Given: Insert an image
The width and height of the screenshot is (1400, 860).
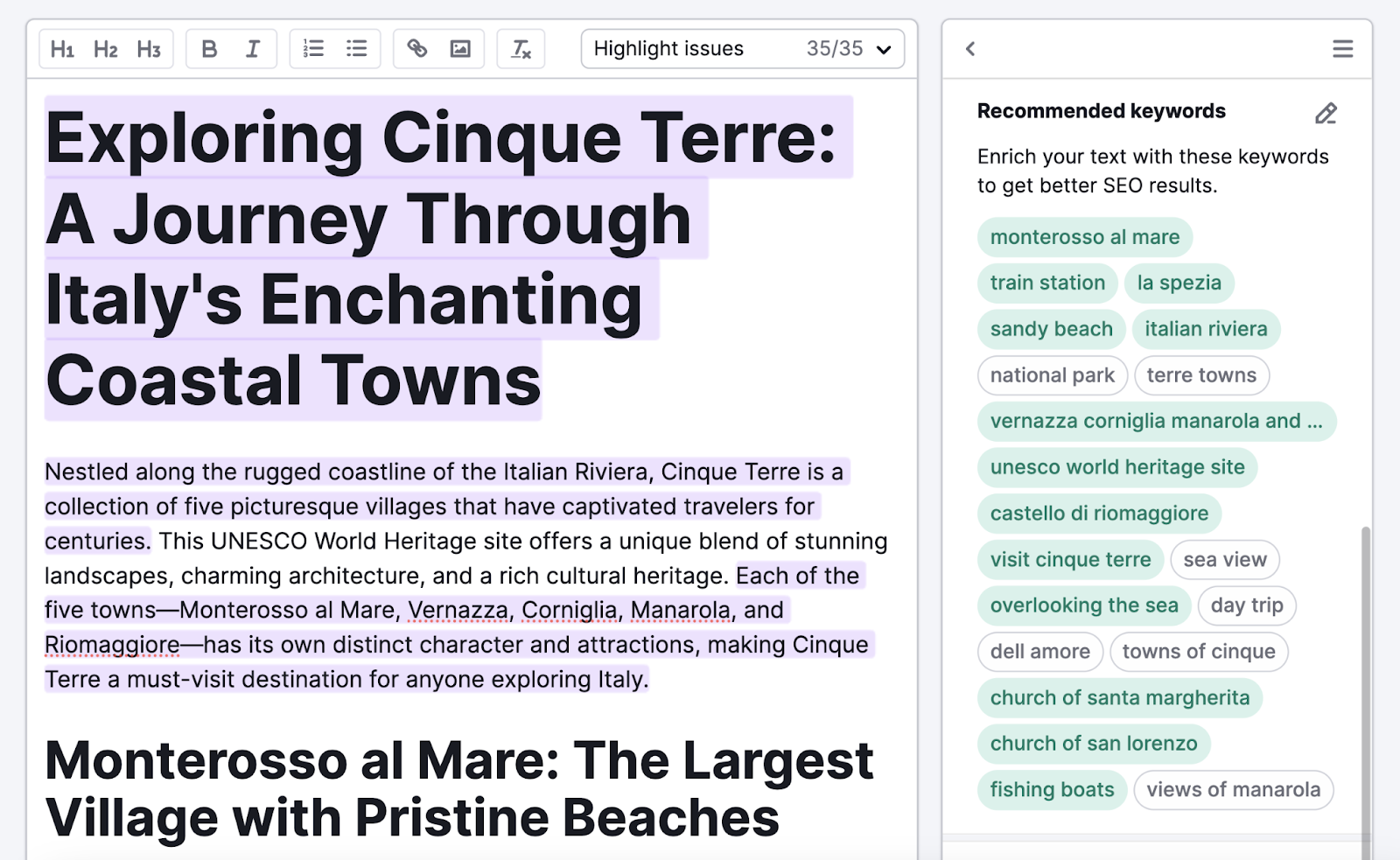Looking at the screenshot, I should pyautogui.click(x=460, y=49).
